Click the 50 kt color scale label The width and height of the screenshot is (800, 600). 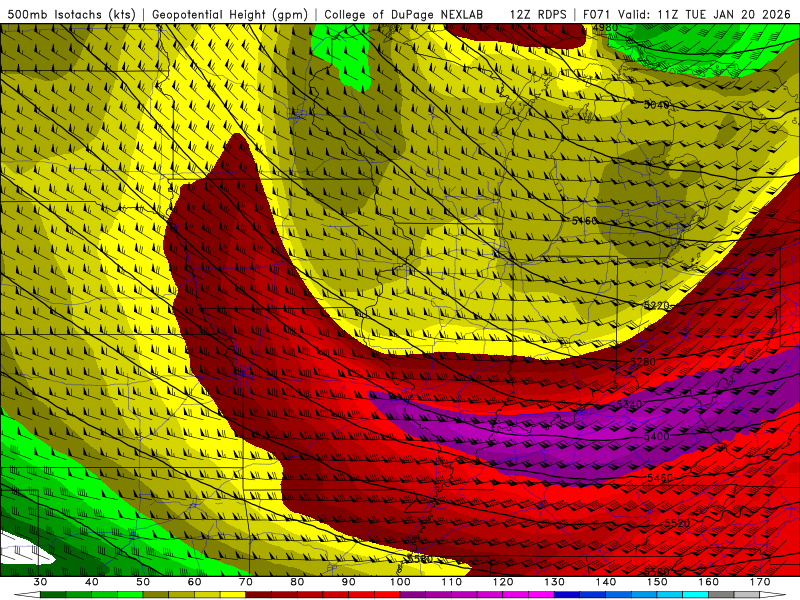click(143, 582)
